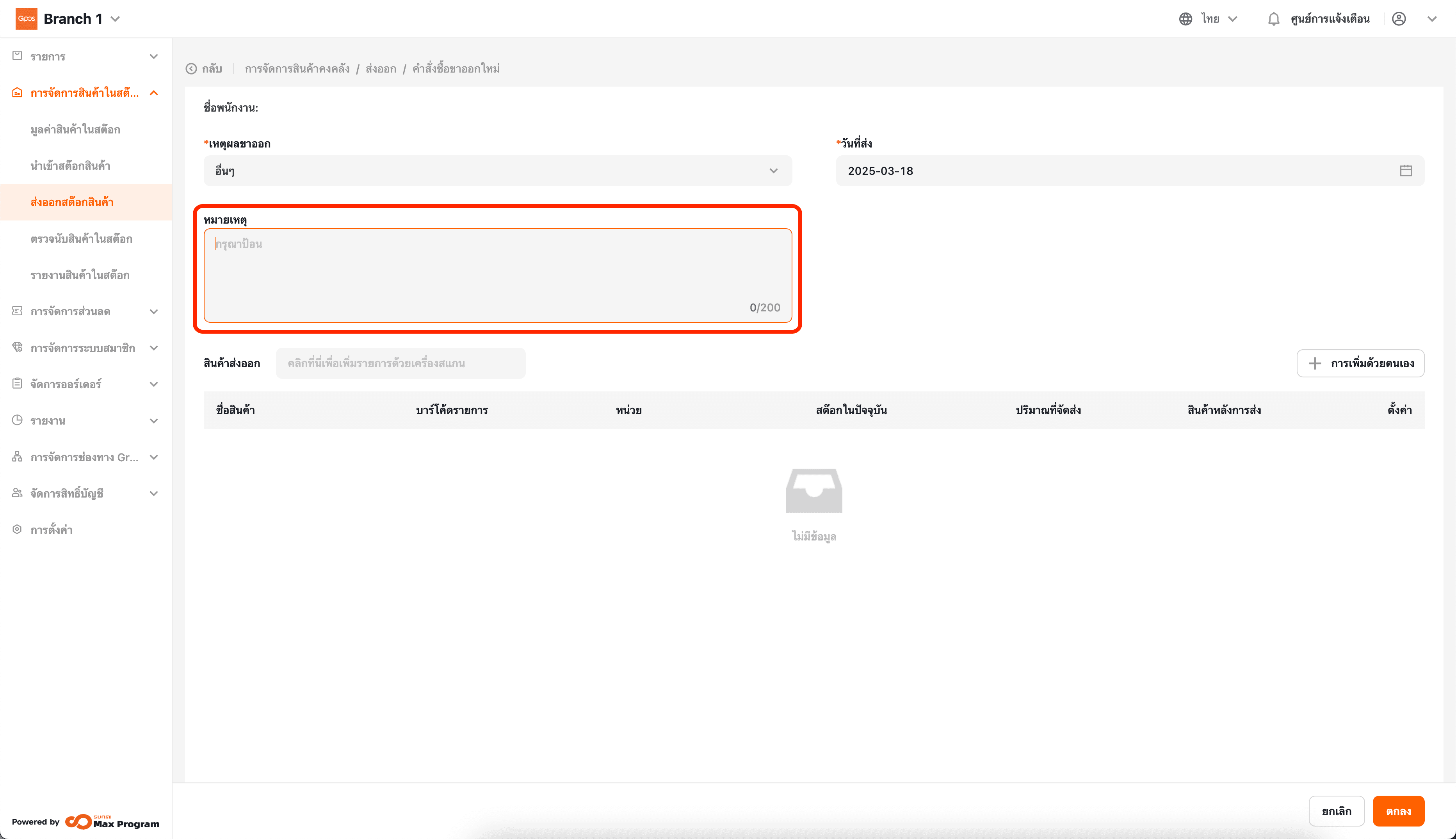Viewport: 1456px width, 839px height.
Task: Open the อื่นๆ reason dropdown
Action: [x=497, y=171]
